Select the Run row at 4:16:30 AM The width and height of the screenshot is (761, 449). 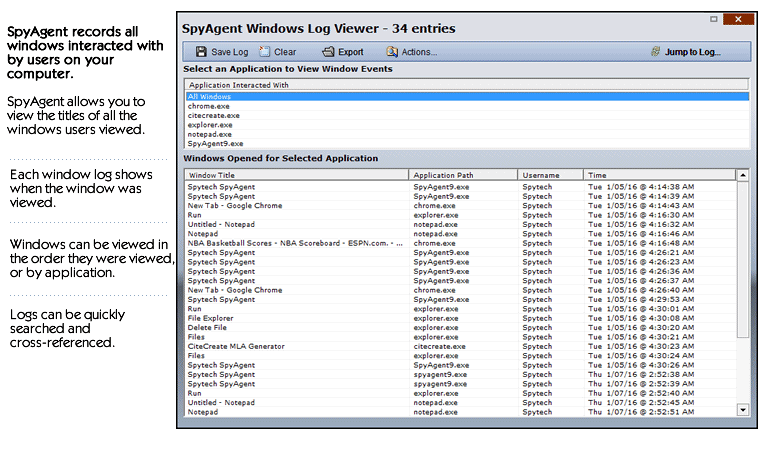(x=460, y=215)
